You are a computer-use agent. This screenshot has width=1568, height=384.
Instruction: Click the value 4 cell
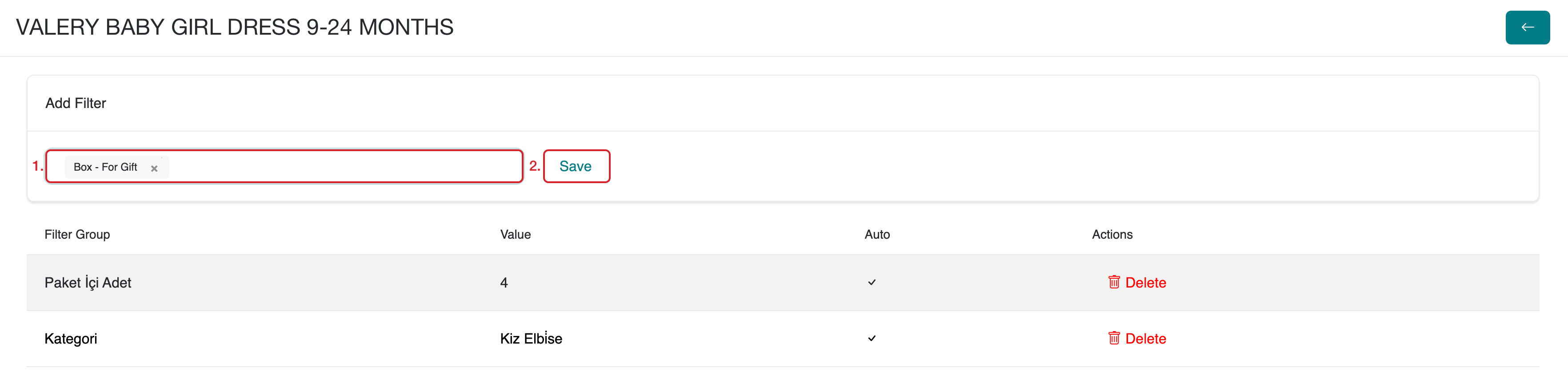pos(504,282)
